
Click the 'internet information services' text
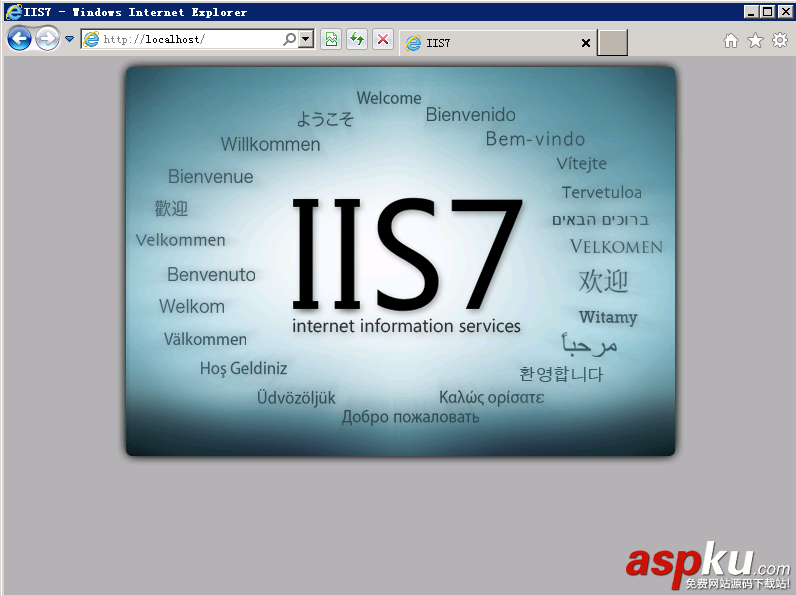pyautogui.click(x=406, y=326)
